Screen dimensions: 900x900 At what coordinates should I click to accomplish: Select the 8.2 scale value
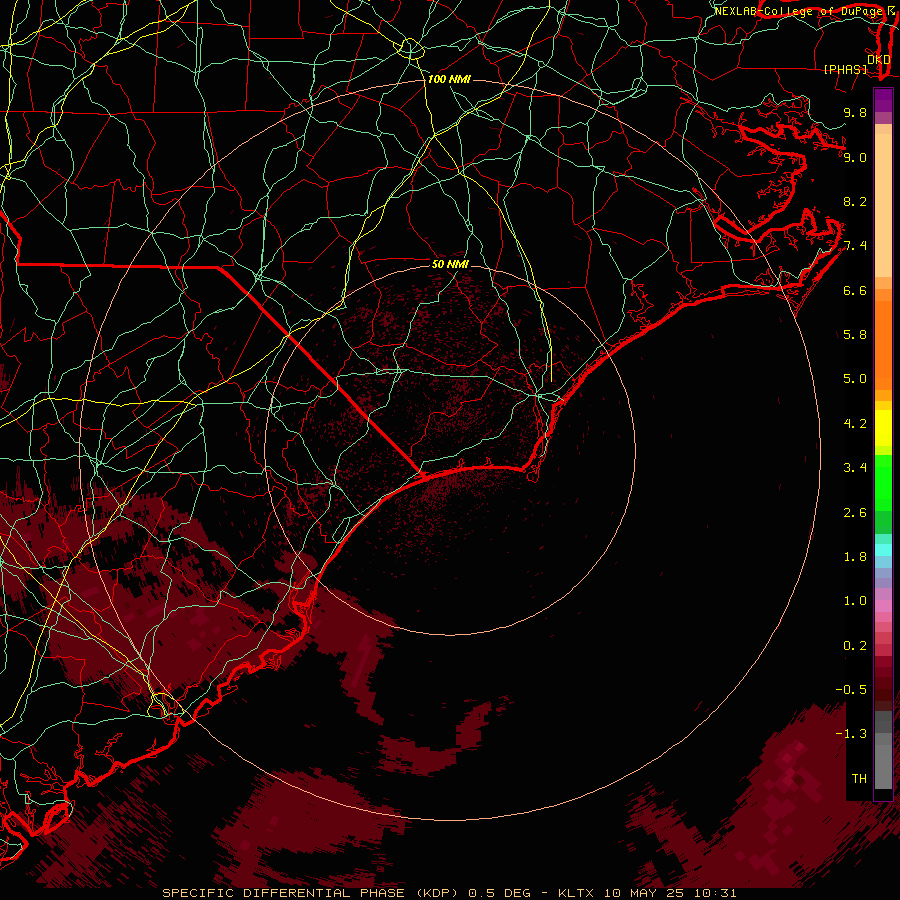point(855,201)
